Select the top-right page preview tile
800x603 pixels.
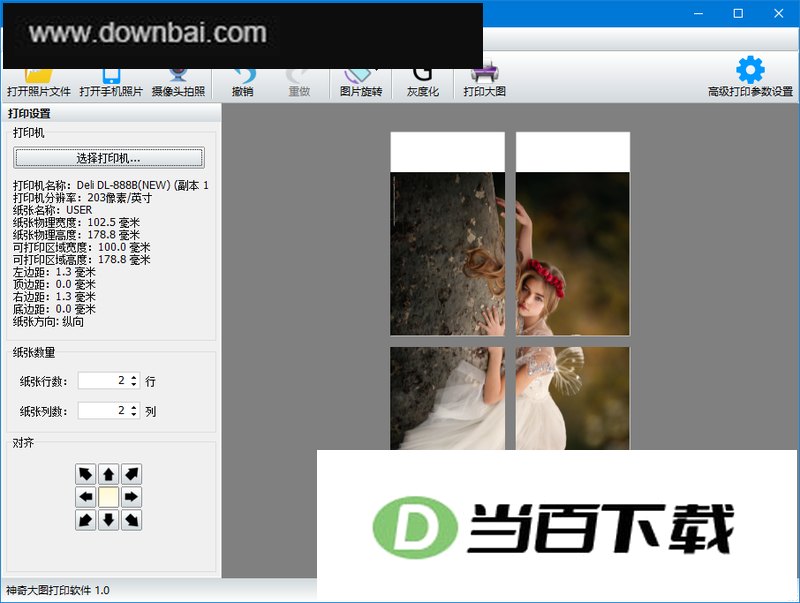(573, 234)
